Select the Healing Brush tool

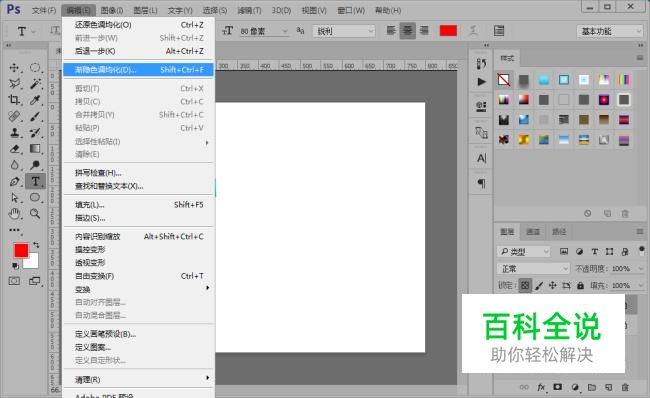pyautogui.click(x=15, y=116)
